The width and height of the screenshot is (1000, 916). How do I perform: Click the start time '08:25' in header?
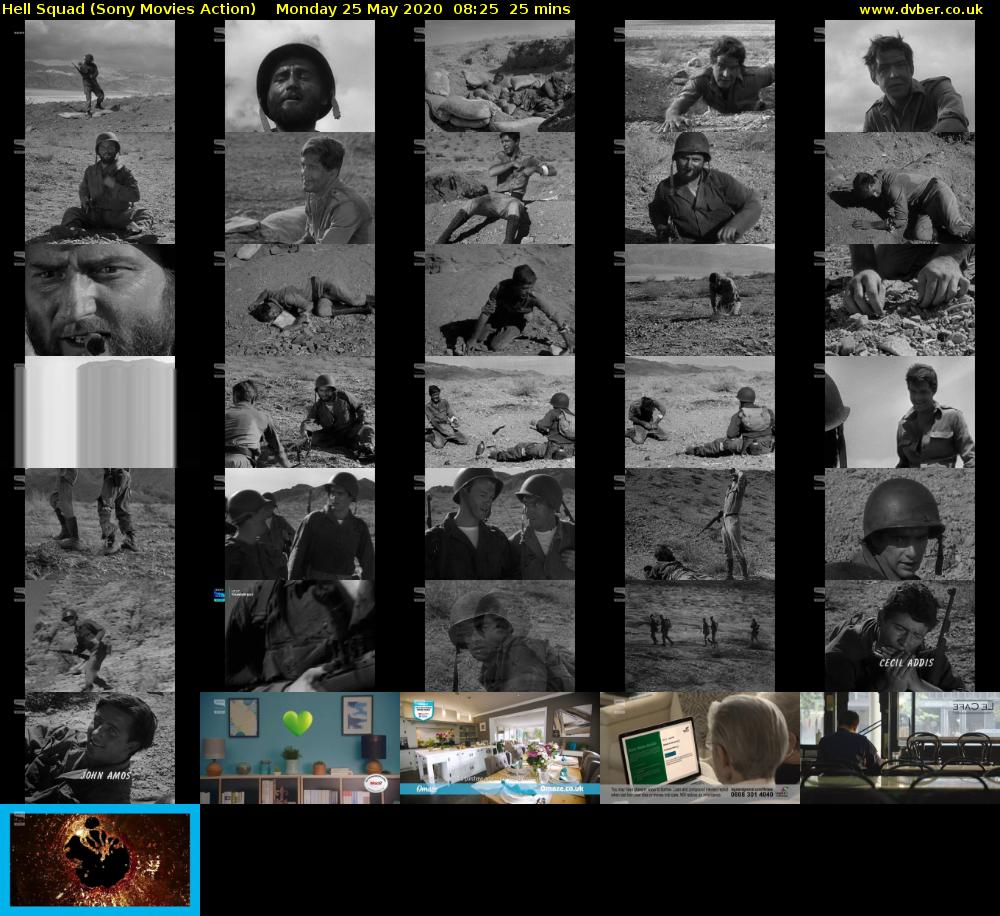tap(476, 9)
